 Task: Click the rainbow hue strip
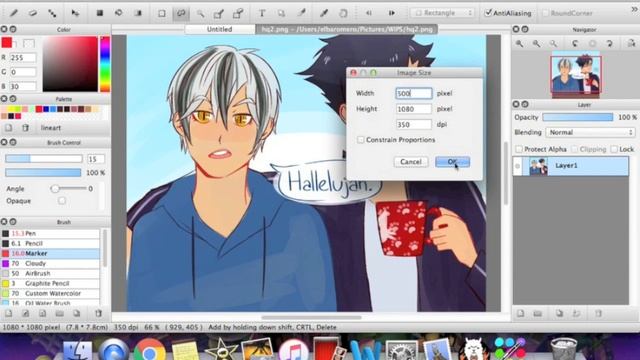pyautogui.click(x=105, y=64)
